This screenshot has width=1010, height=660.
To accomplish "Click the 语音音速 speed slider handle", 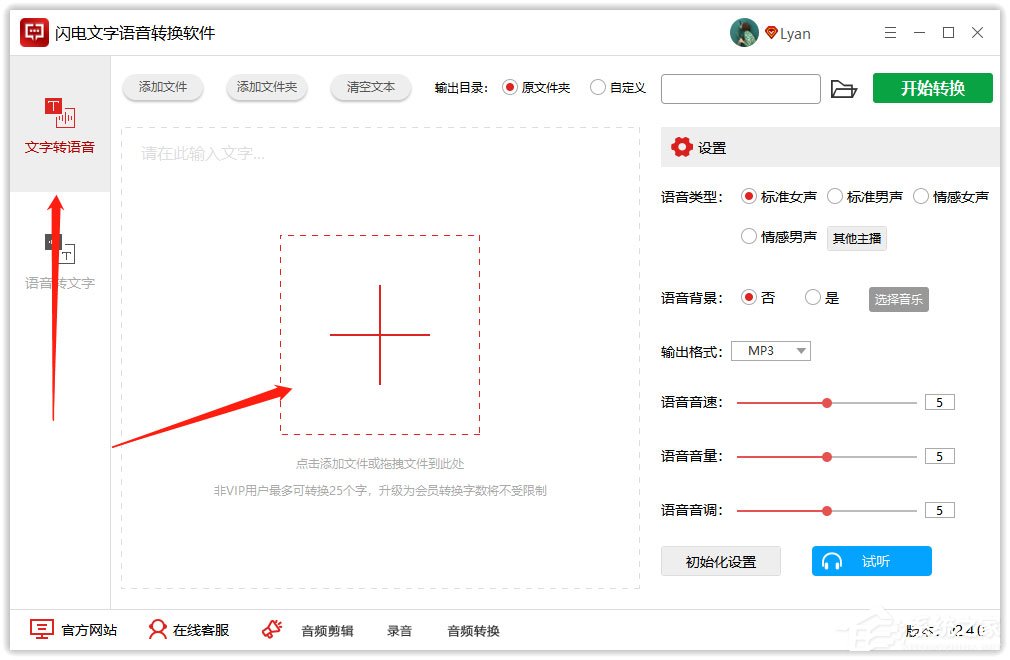I will tap(827, 402).
